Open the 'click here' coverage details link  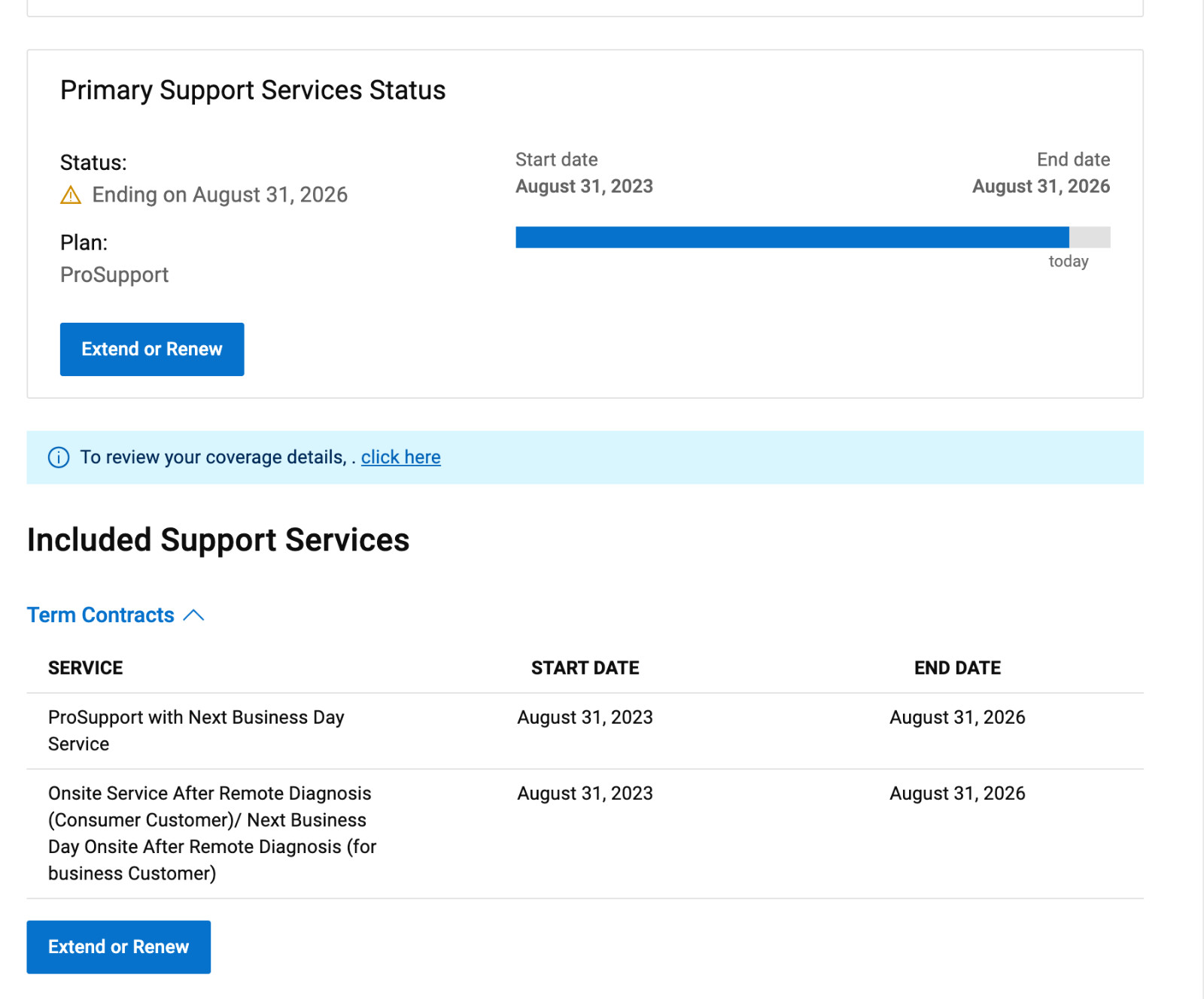click(401, 457)
